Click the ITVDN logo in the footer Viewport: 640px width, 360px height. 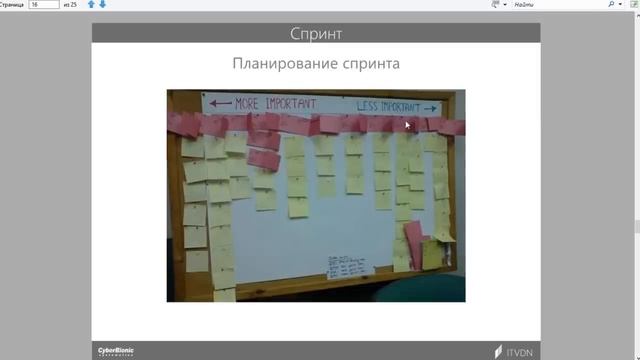[x=514, y=352]
